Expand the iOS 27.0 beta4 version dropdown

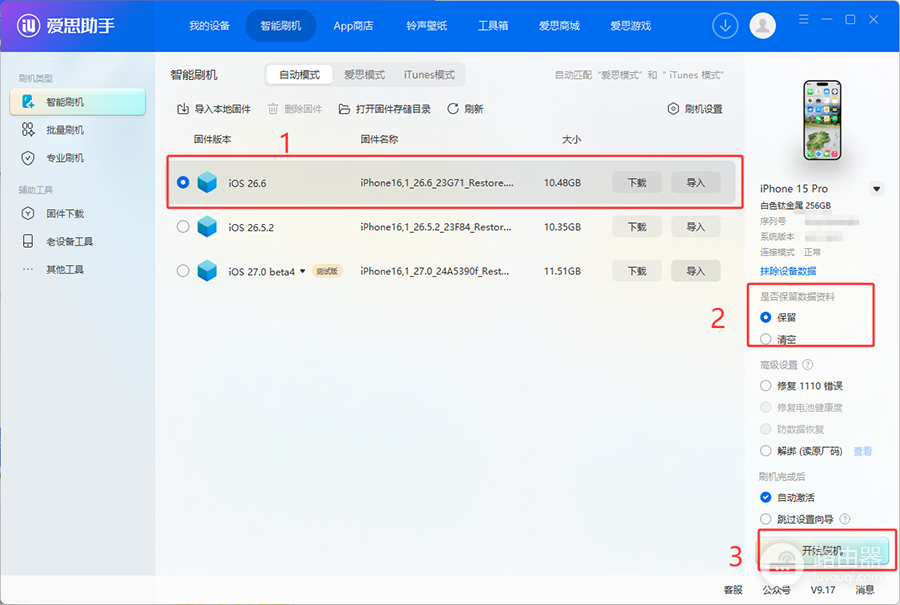302,271
